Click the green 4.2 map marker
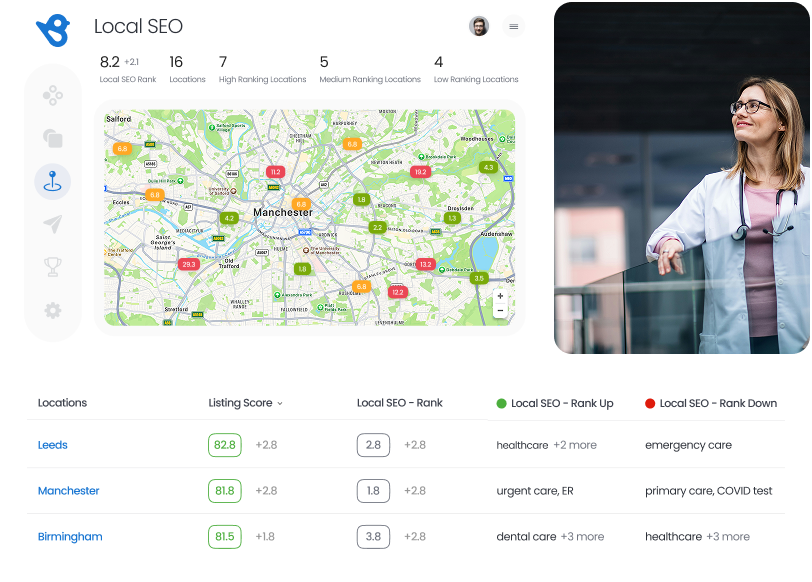This screenshot has width=812, height=582. click(x=229, y=218)
